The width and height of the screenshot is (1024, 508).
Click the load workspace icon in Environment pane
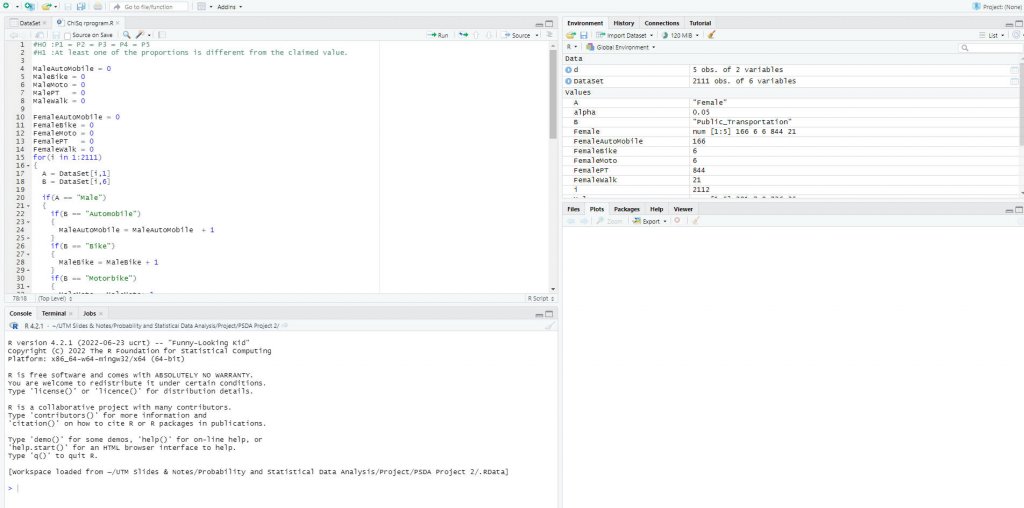tap(571, 35)
